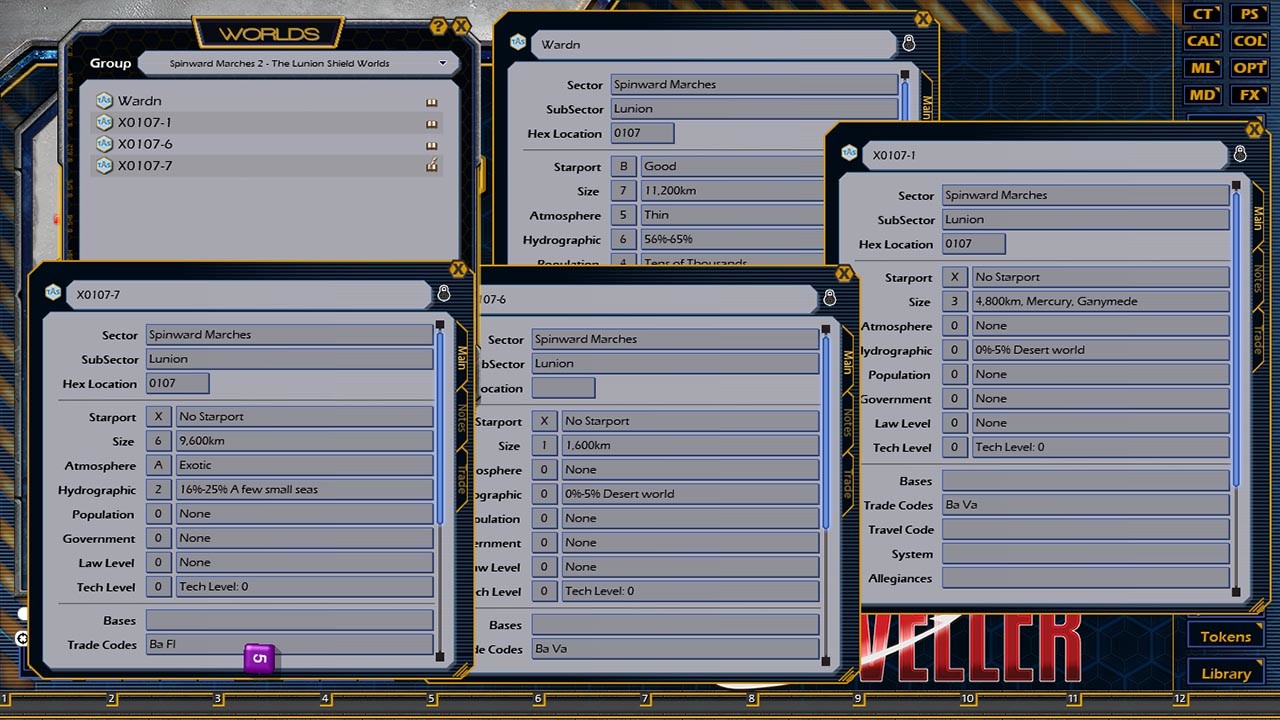This screenshot has width=1280, height=720.
Task: Click the FX icon in the corner toolbar
Action: [x=1248, y=94]
